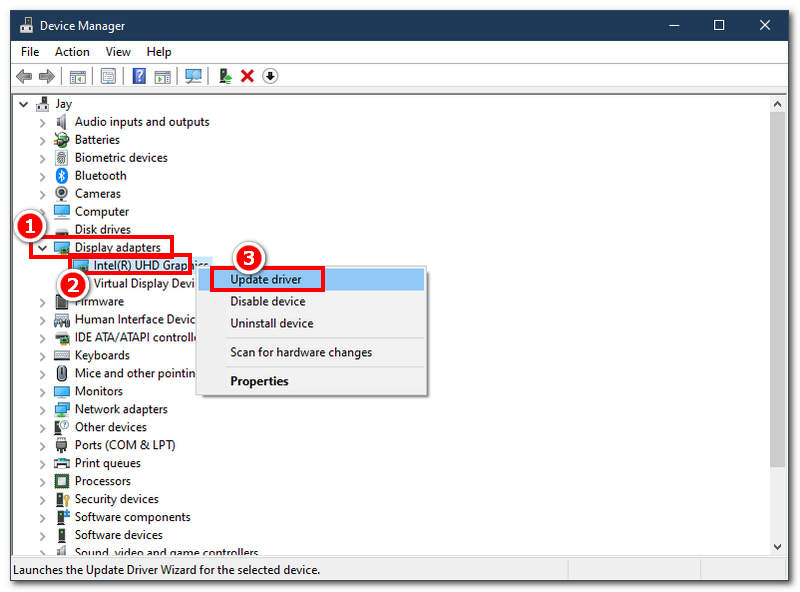Expand the Network adapters category
Screen dimensions: 800x592
[42, 410]
